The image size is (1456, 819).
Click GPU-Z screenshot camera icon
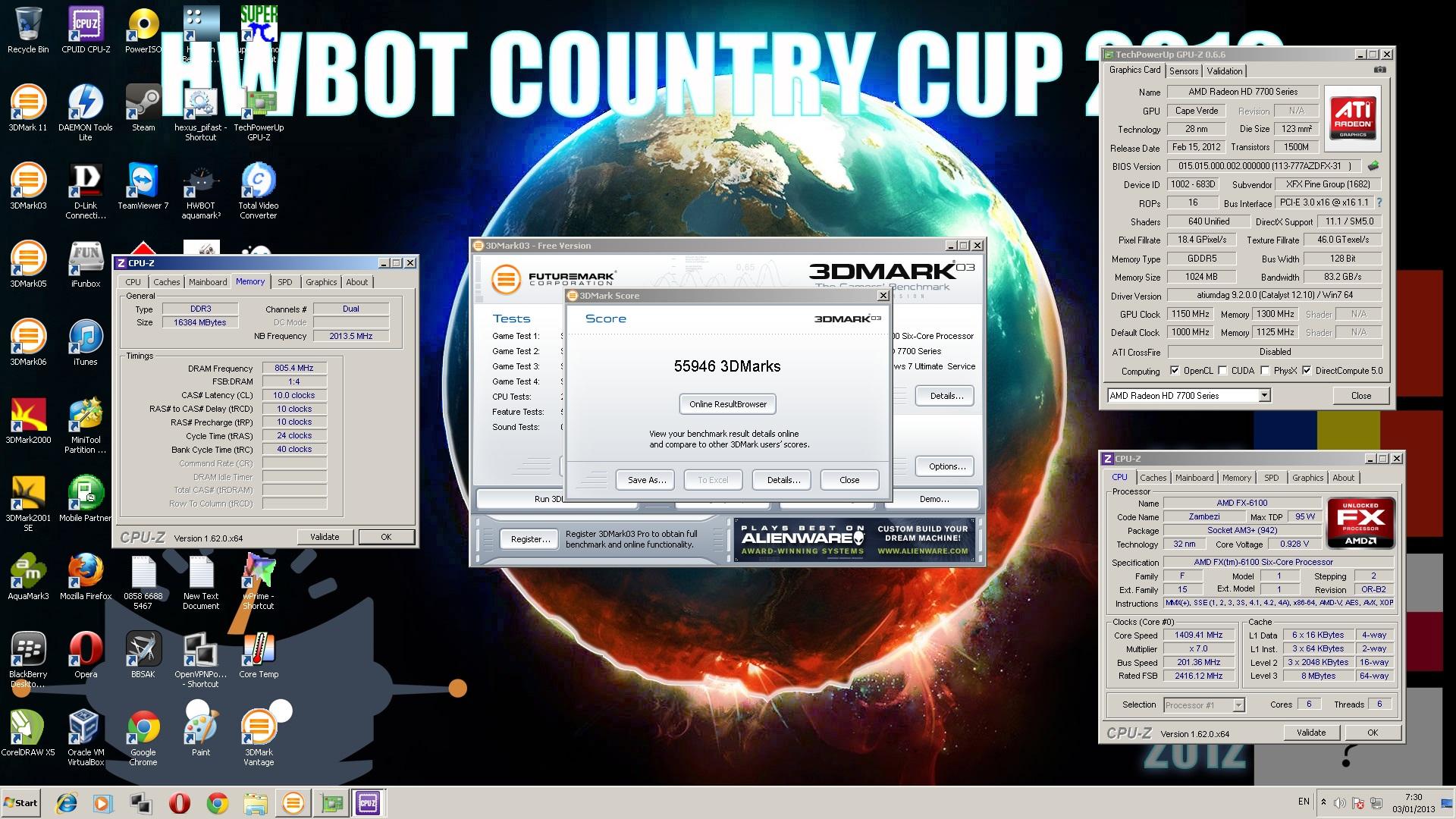point(1380,70)
